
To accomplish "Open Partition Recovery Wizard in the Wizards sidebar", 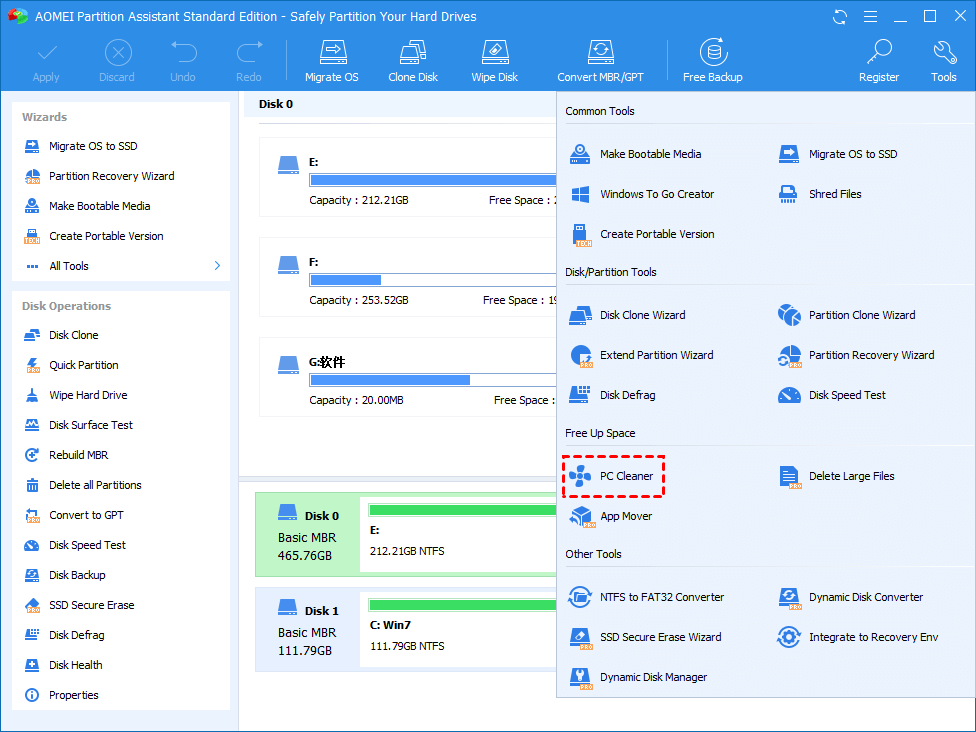I will point(111,176).
